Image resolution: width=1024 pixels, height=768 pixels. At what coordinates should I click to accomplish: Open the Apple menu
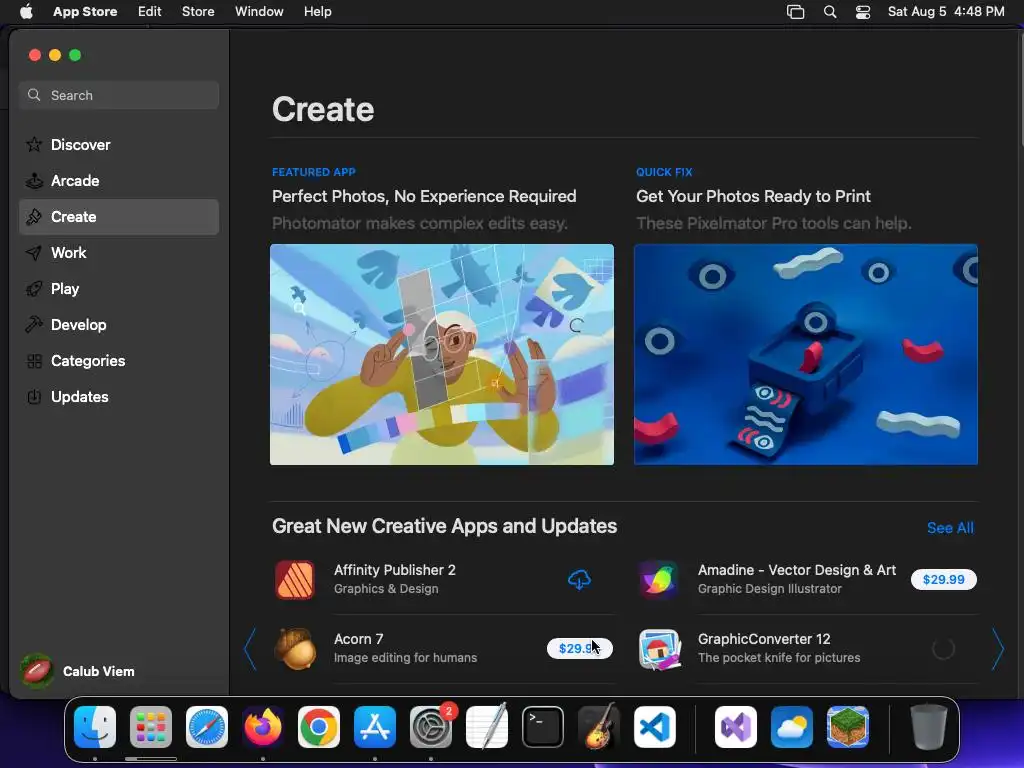26,12
